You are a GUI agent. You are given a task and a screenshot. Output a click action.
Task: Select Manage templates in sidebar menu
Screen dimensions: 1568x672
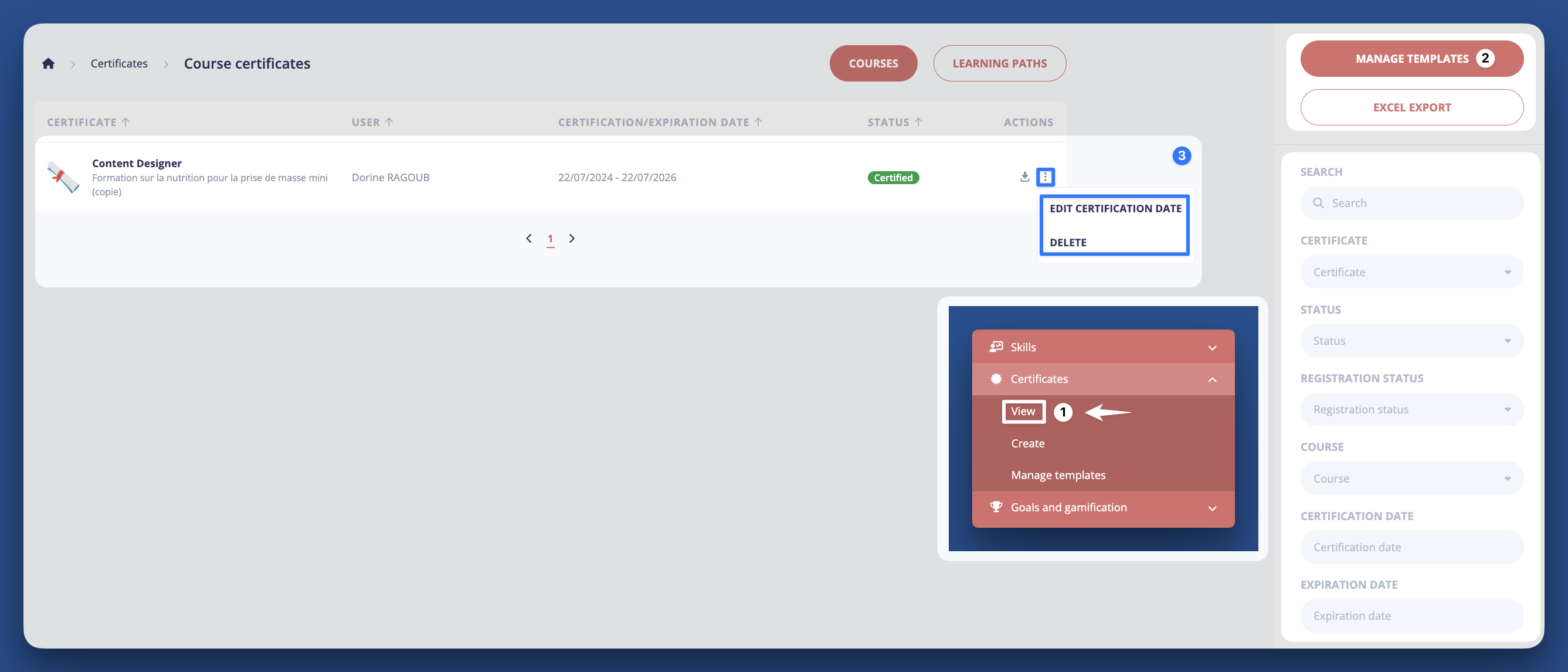(1058, 475)
